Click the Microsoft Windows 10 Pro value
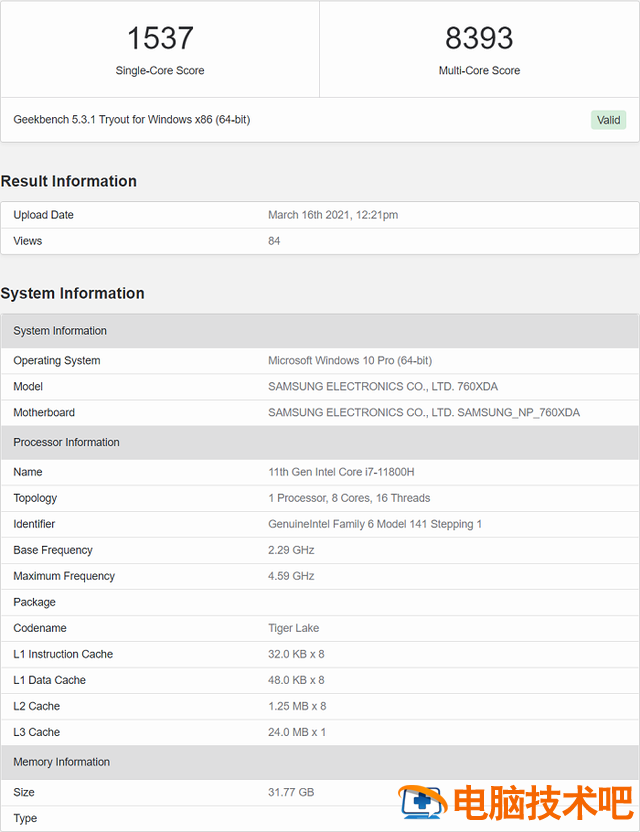This screenshot has height=832, width=640. 350,361
